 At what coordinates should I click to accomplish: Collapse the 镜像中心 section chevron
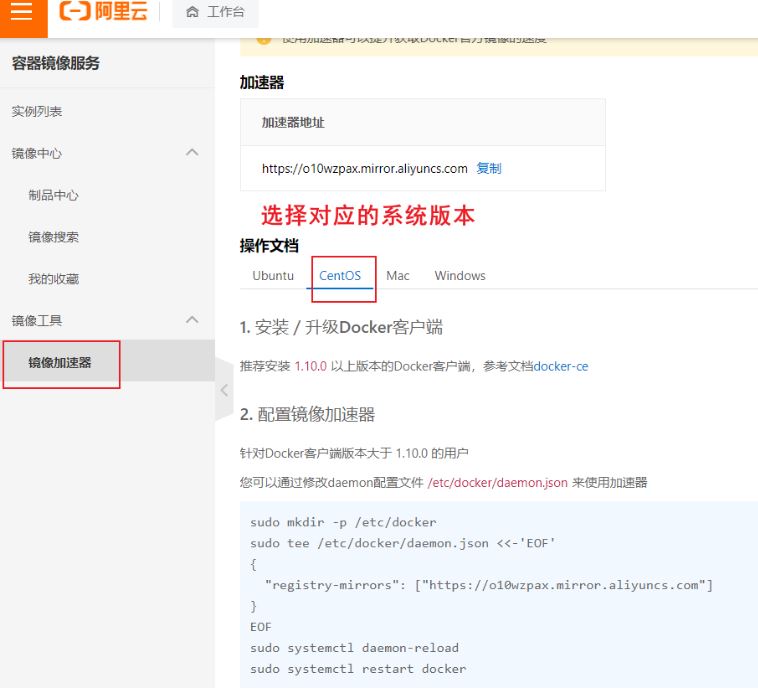click(192, 153)
